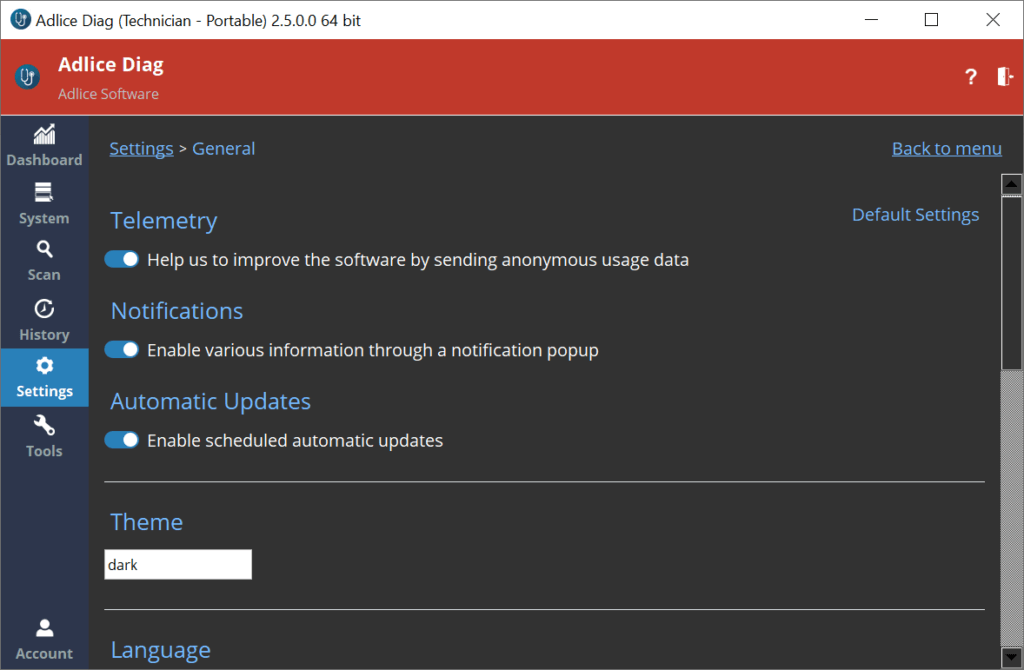This screenshot has width=1024, height=670.
Task: Click the scrollbar up arrow
Action: click(x=1011, y=184)
